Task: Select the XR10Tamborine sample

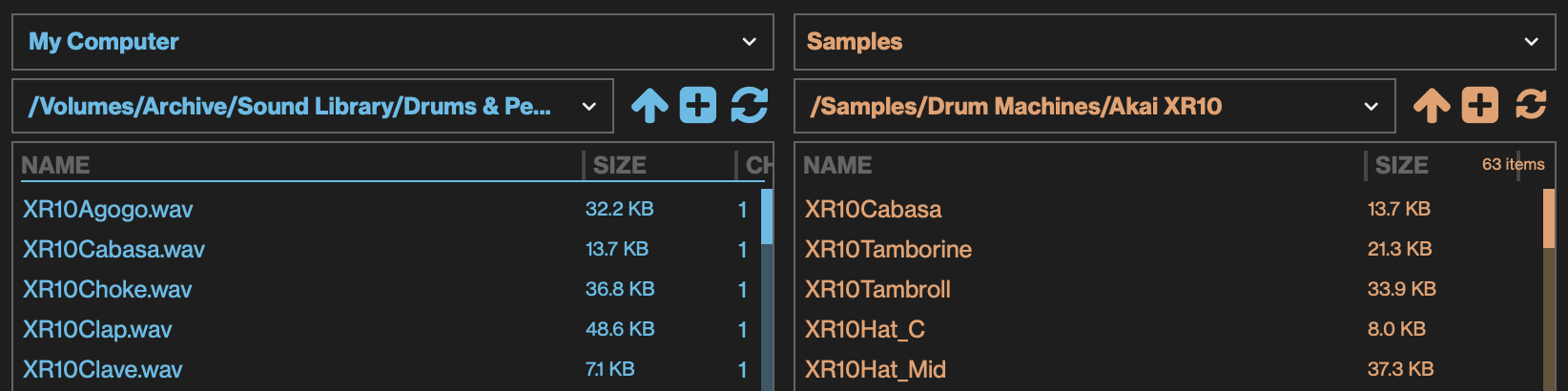Action: (x=888, y=249)
